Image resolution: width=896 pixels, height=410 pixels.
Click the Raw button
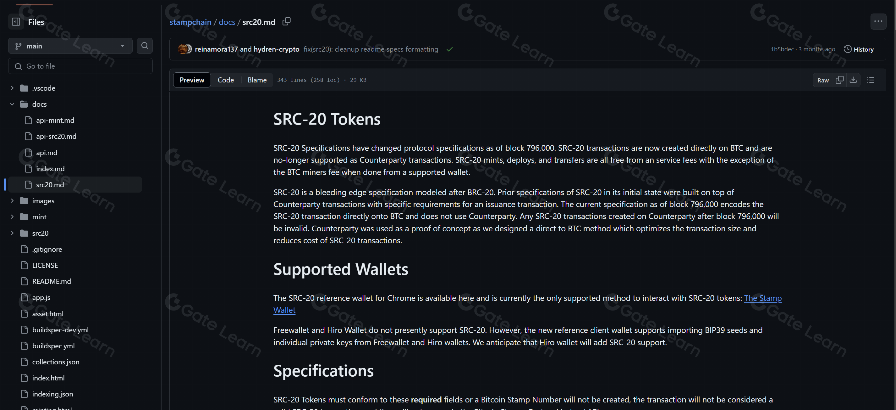click(822, 79)
